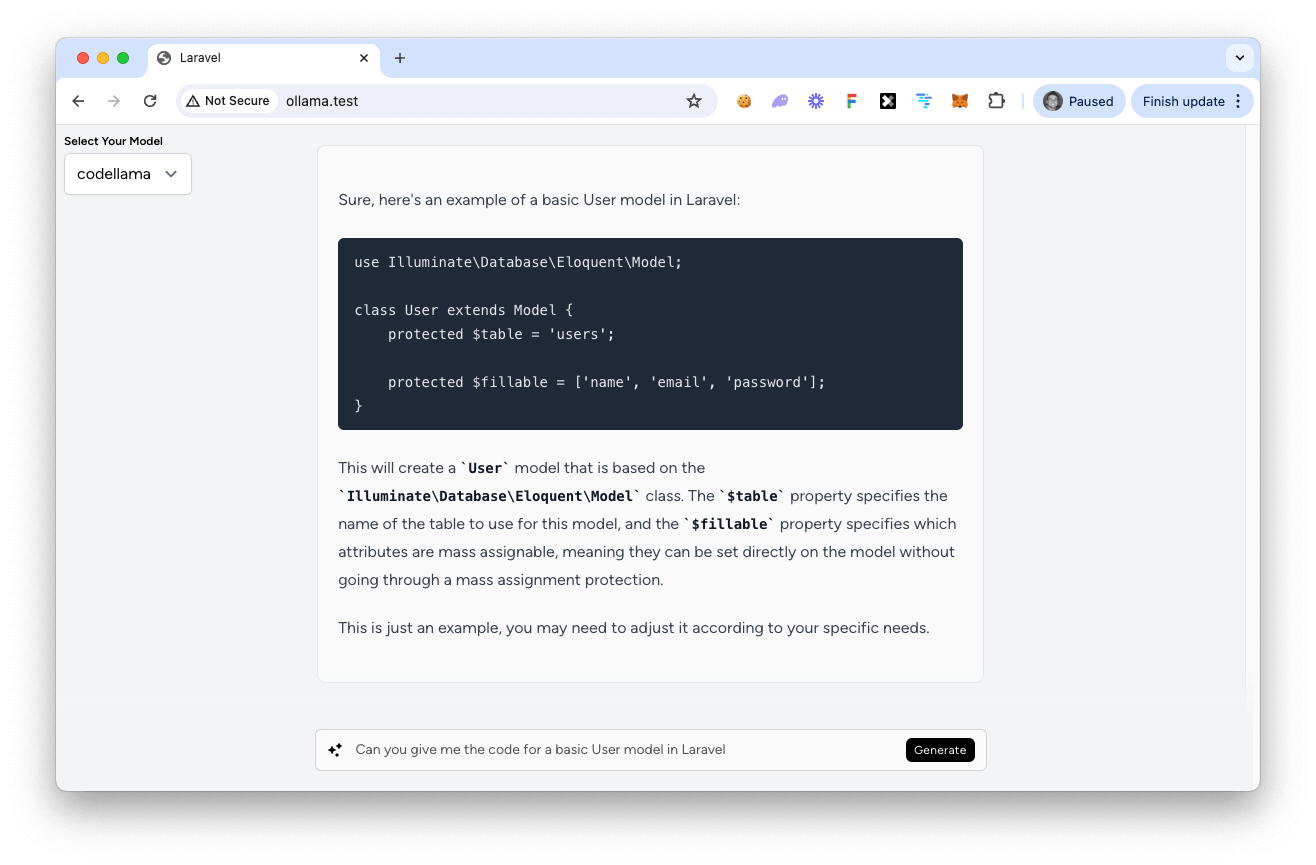1316x865 pixels.
Task: Open the blue funnel extension icon
Action: coord(924,101)
